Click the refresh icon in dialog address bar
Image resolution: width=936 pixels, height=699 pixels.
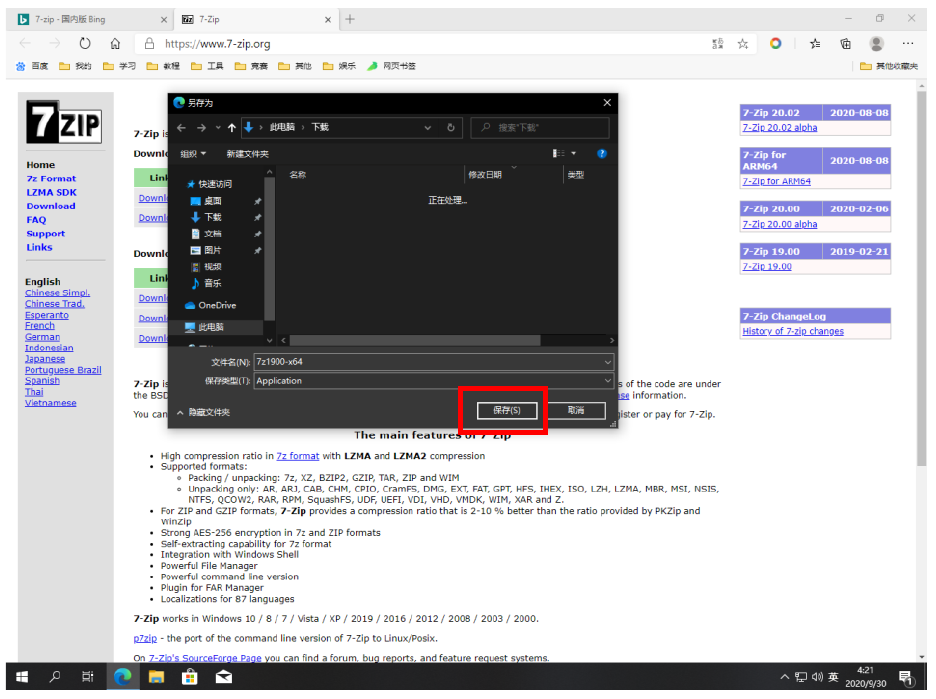(x=451, y=128)
